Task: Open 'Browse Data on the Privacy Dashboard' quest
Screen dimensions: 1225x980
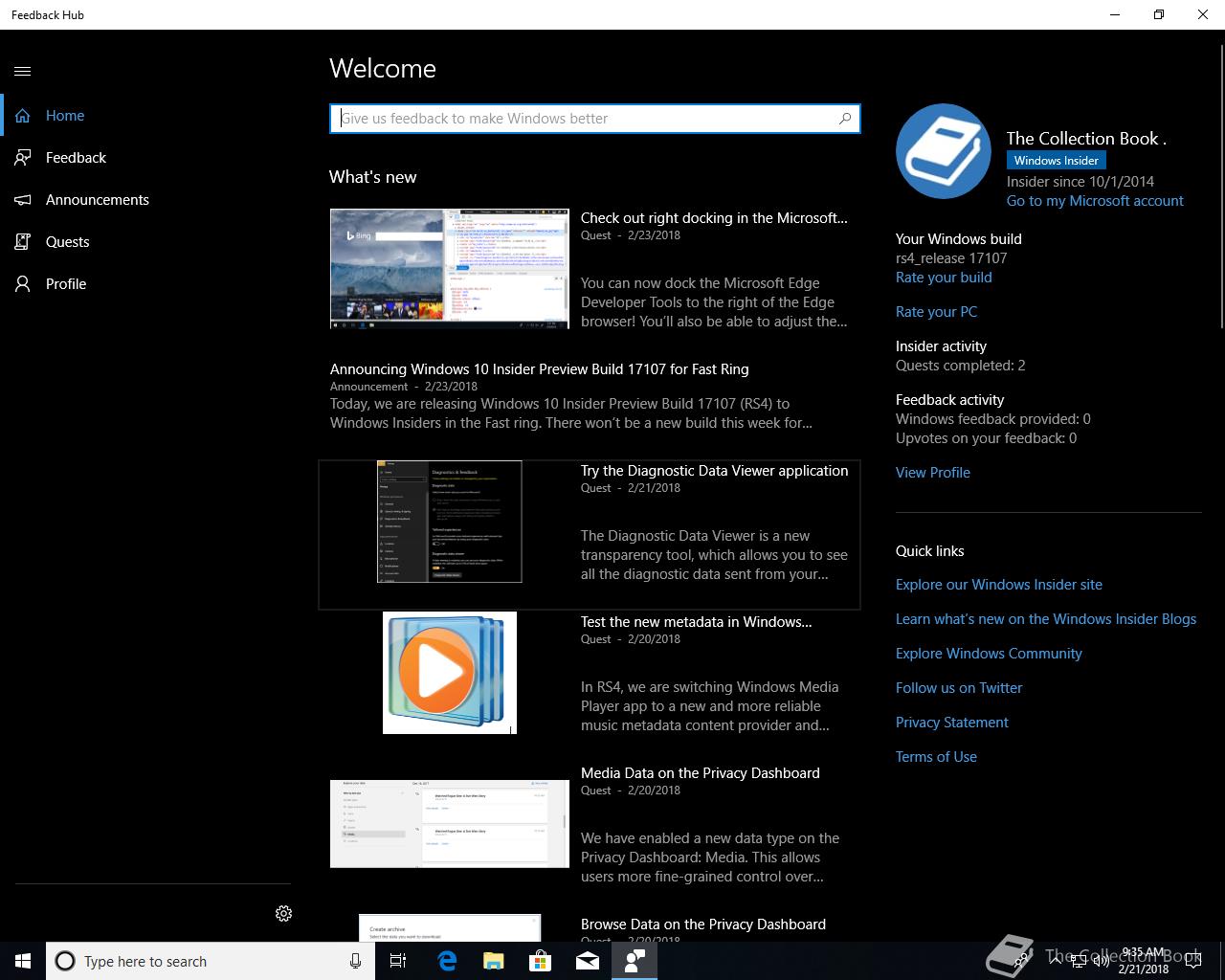Action: (703, 924)
